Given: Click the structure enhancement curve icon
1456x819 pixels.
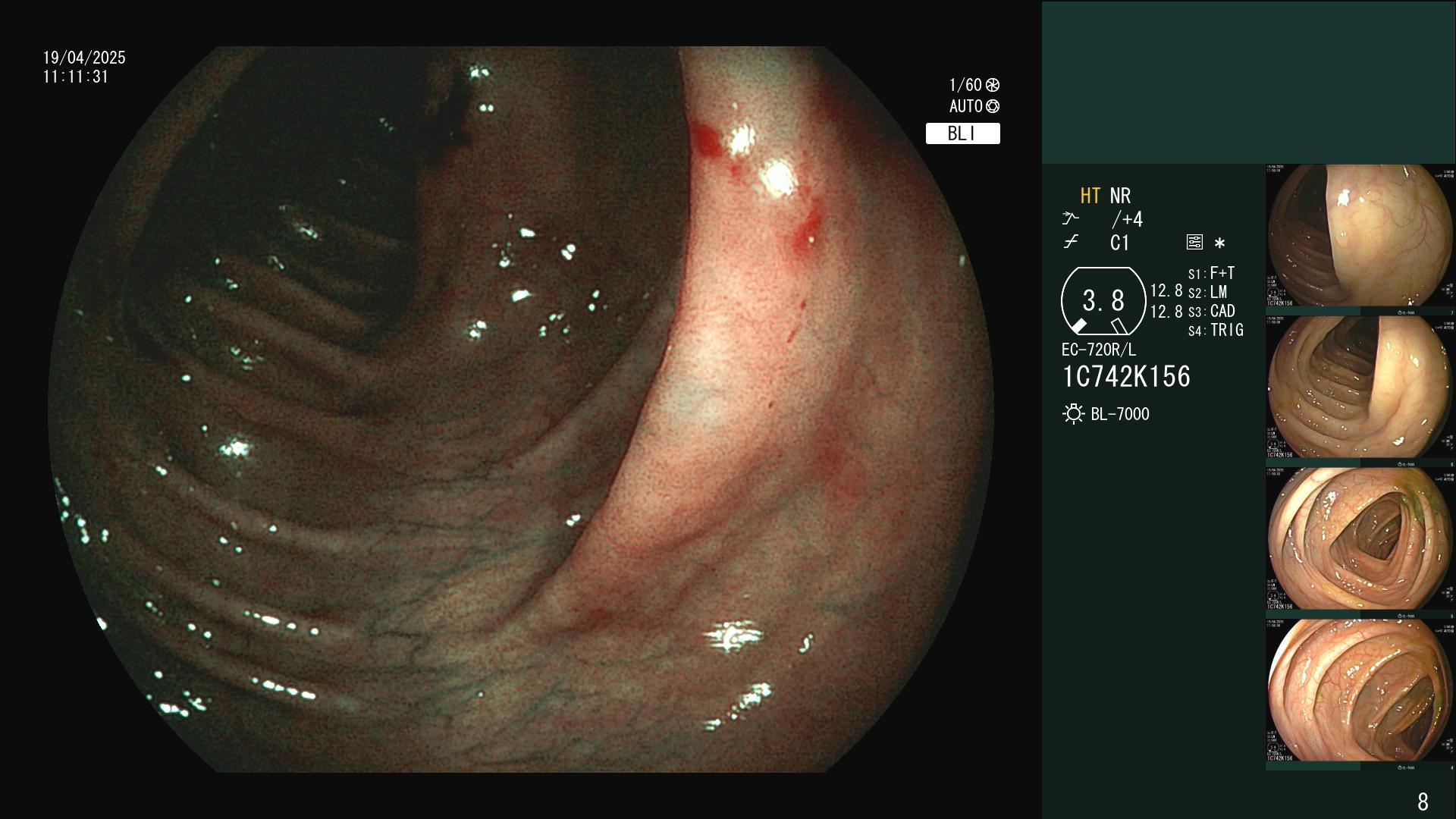Looking at the screenshot, I should tap(1070, 219).
